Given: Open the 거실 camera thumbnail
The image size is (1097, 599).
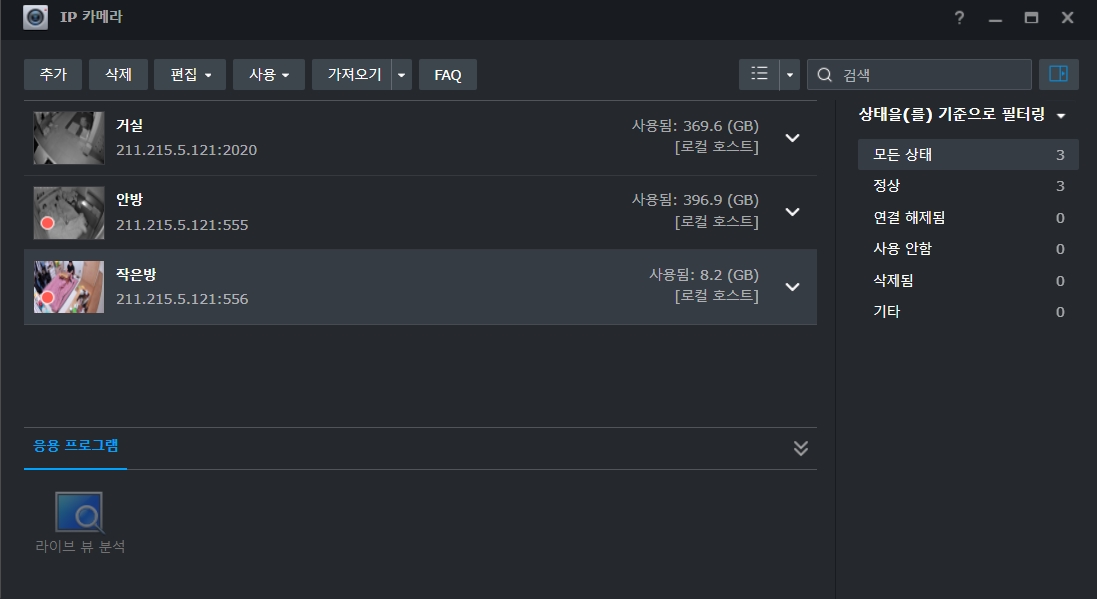Looking at the screenshot, I should pos(69,138).
